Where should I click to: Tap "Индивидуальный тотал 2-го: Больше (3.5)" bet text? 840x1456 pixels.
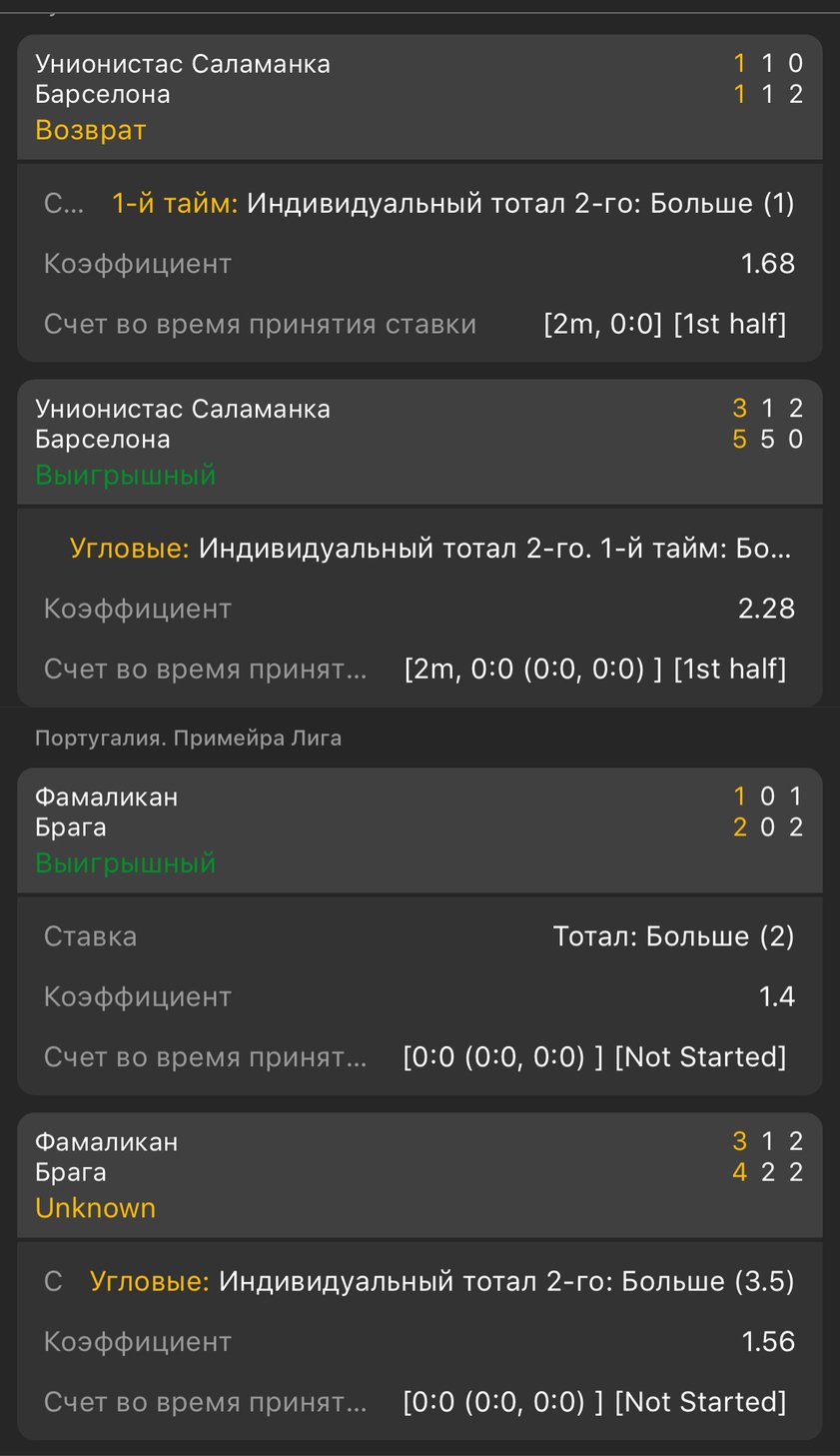[x=506, y=1281]
